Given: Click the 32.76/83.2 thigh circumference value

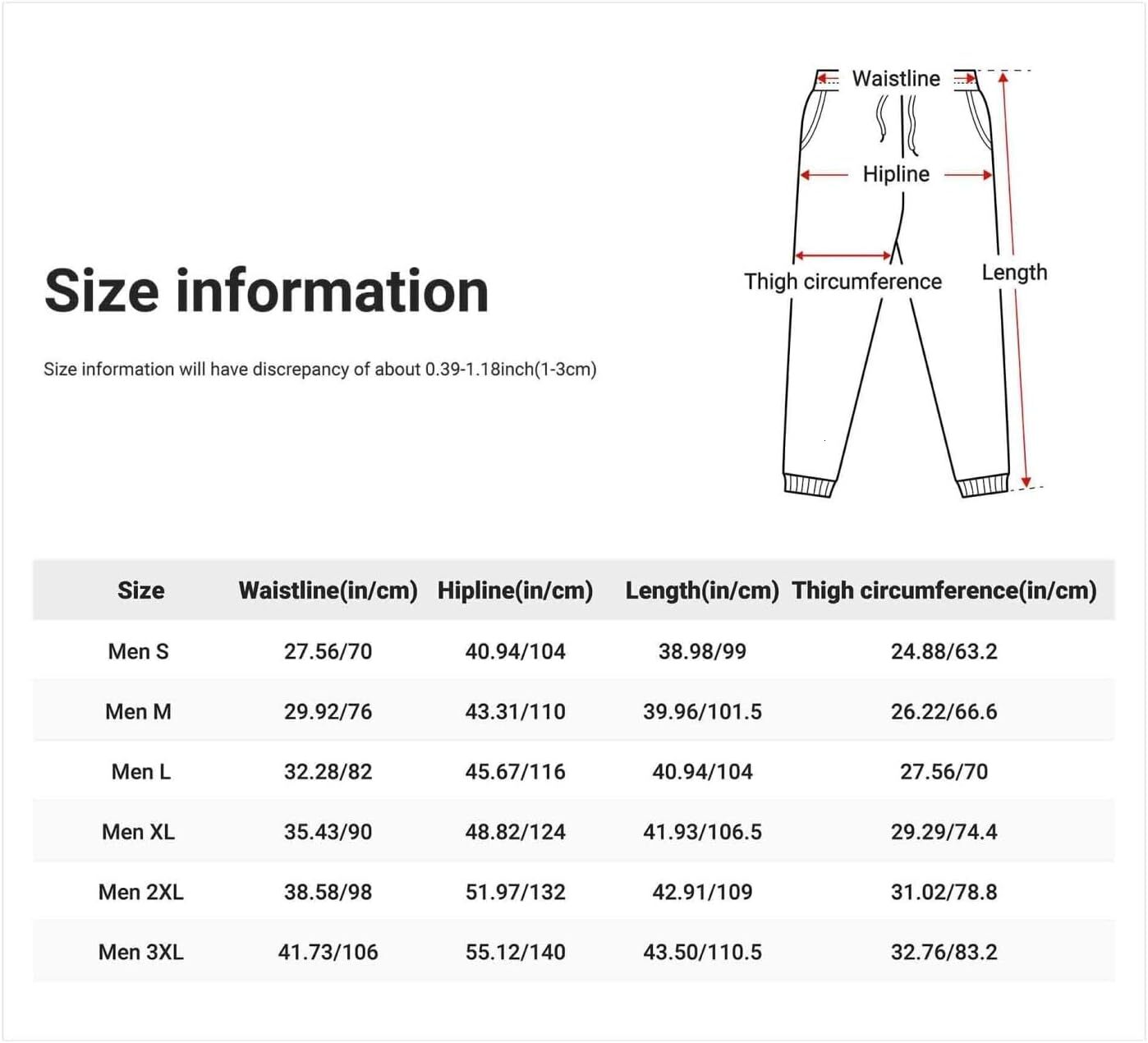Looking at the screenshot, I should point(944,953).
